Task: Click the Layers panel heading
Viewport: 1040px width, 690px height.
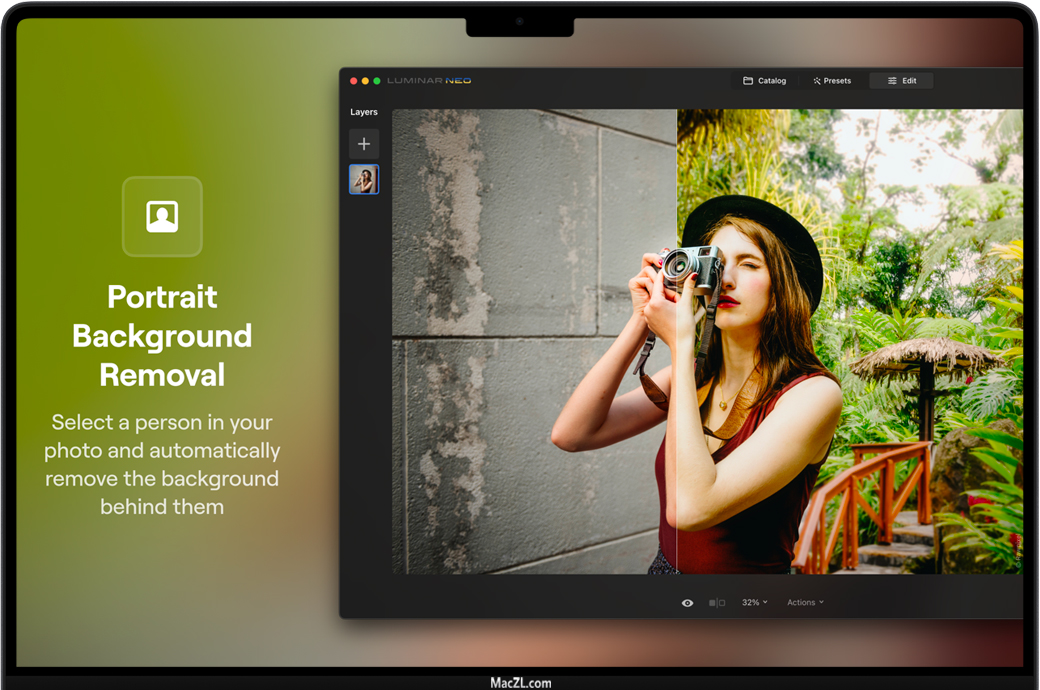Action: [x=363, y=112]
